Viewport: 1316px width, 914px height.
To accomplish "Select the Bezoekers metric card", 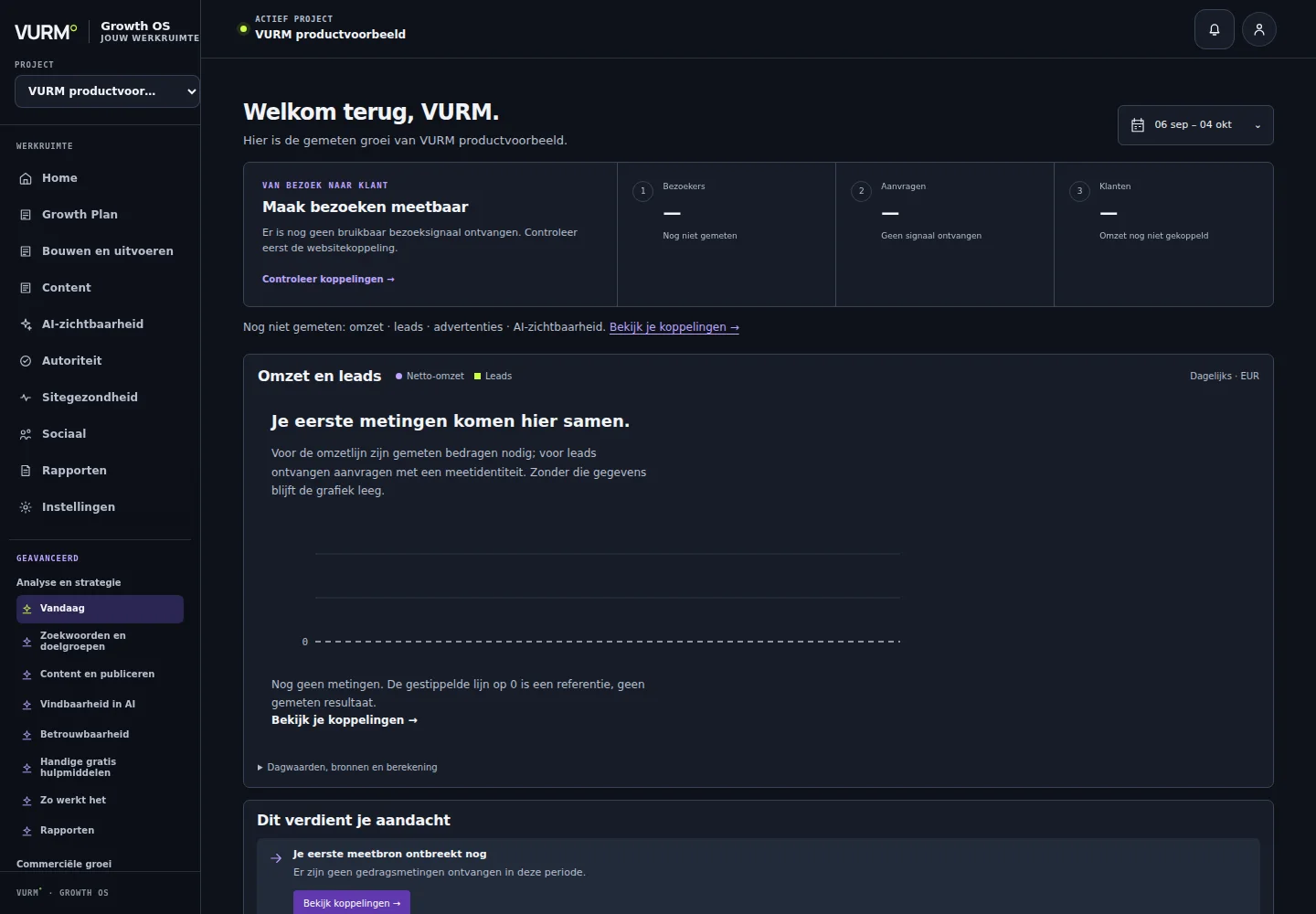I will pyautogui.click(x=727, y=234).
